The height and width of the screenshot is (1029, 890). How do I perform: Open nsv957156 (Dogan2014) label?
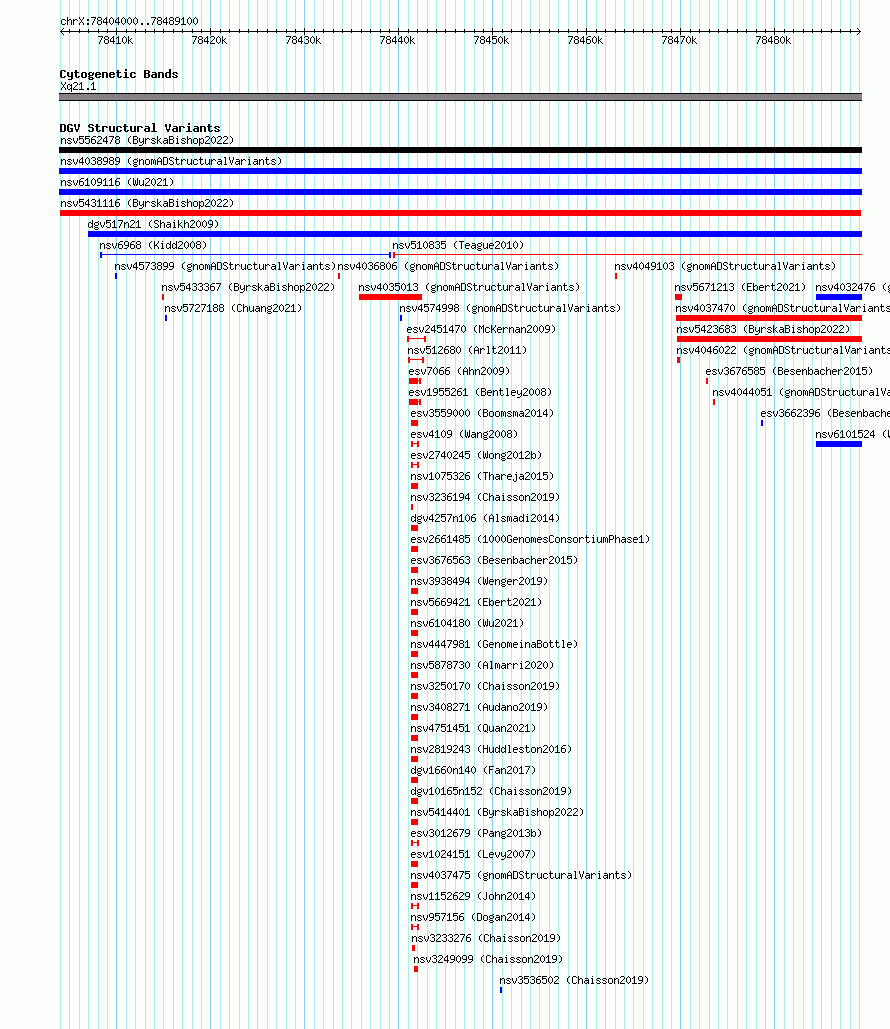point(473,917)
